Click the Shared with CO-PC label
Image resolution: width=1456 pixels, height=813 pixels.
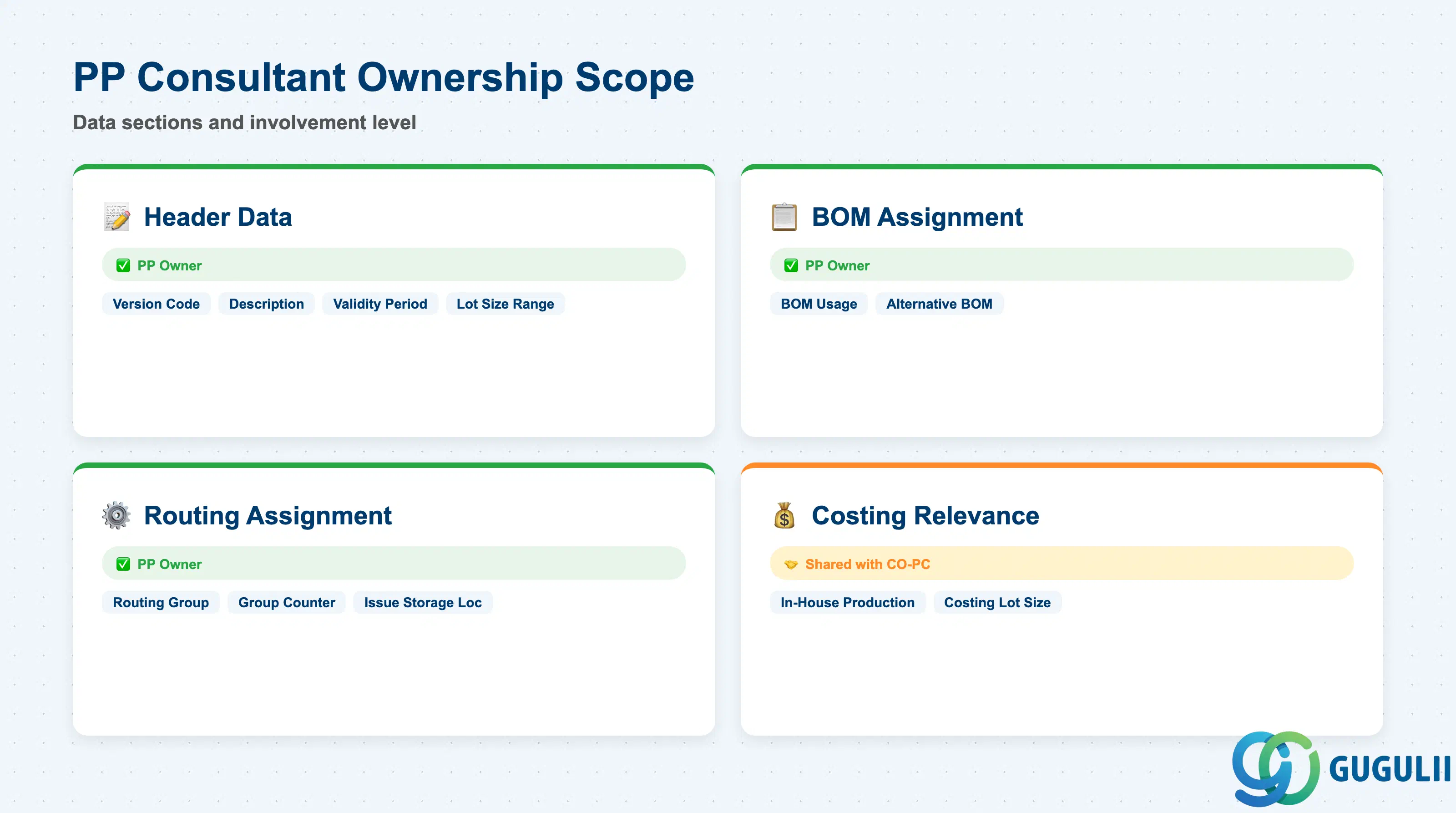[x=868, y=564]
